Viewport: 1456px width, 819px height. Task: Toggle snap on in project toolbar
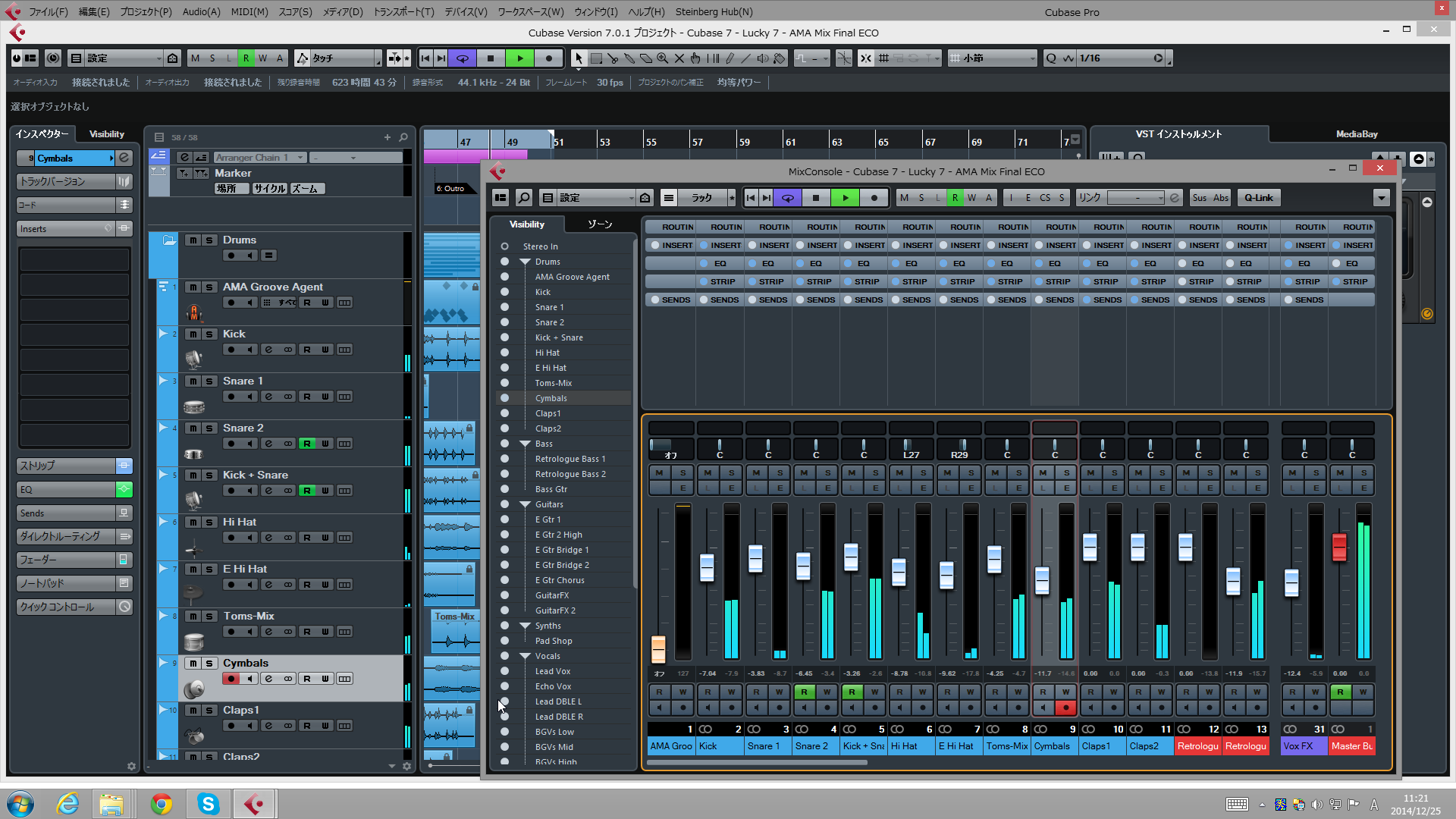click(x=865, y=58)
